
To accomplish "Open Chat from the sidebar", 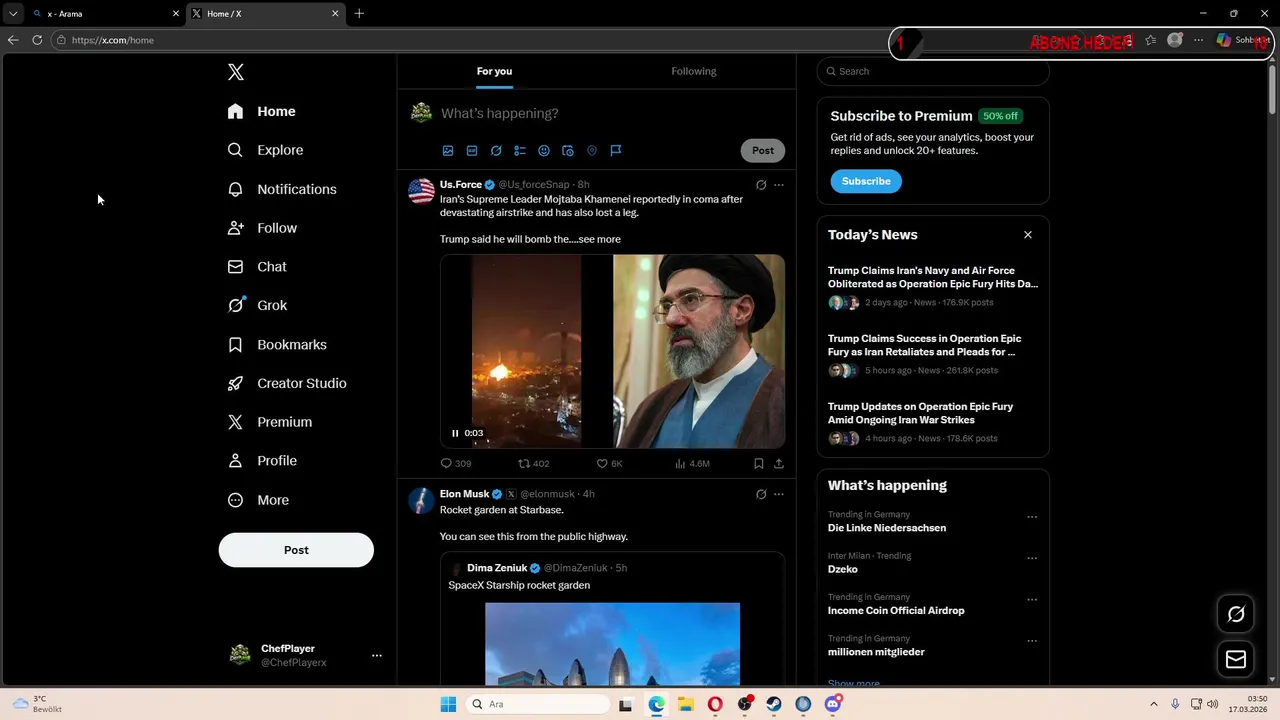I will (258, 267).
